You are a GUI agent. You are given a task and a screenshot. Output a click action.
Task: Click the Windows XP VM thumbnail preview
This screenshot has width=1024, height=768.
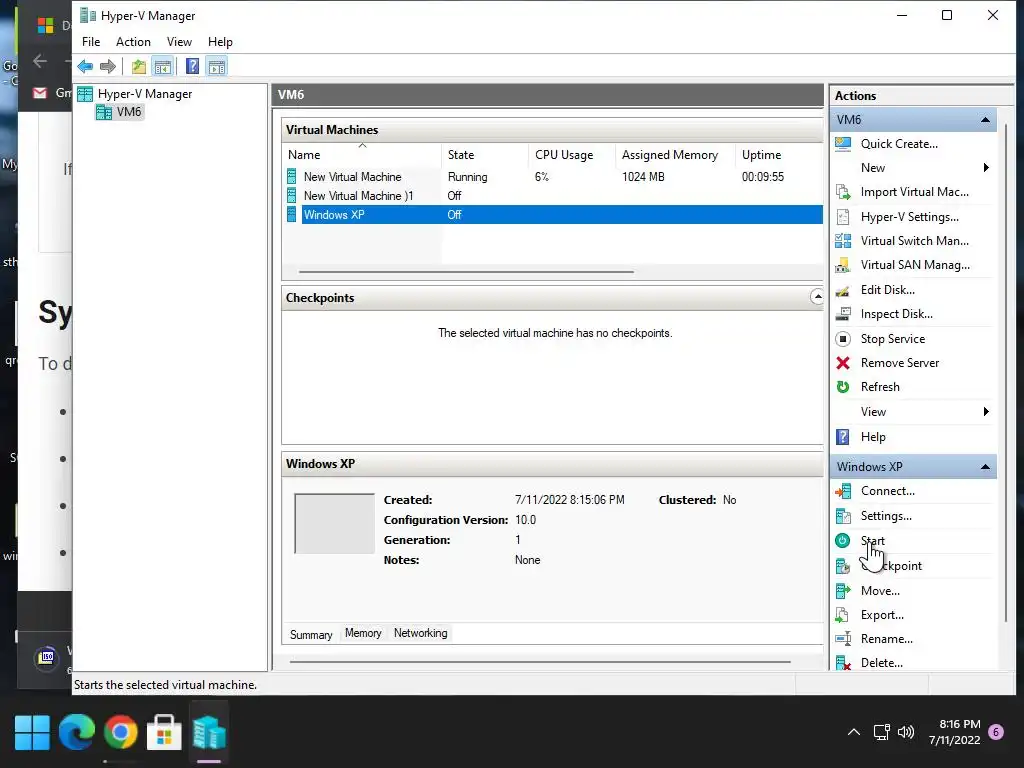(334, 524)
